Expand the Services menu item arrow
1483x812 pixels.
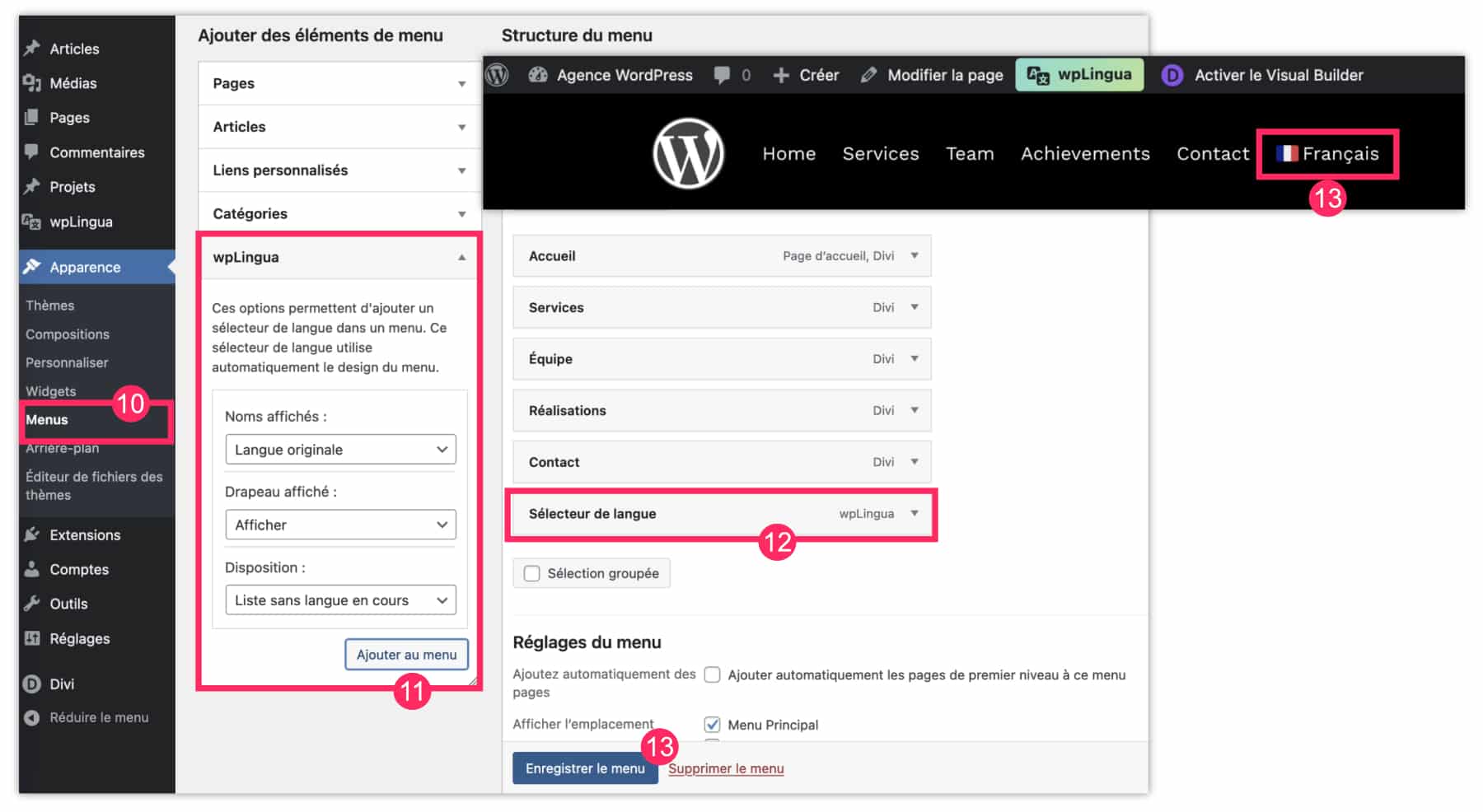915,307
